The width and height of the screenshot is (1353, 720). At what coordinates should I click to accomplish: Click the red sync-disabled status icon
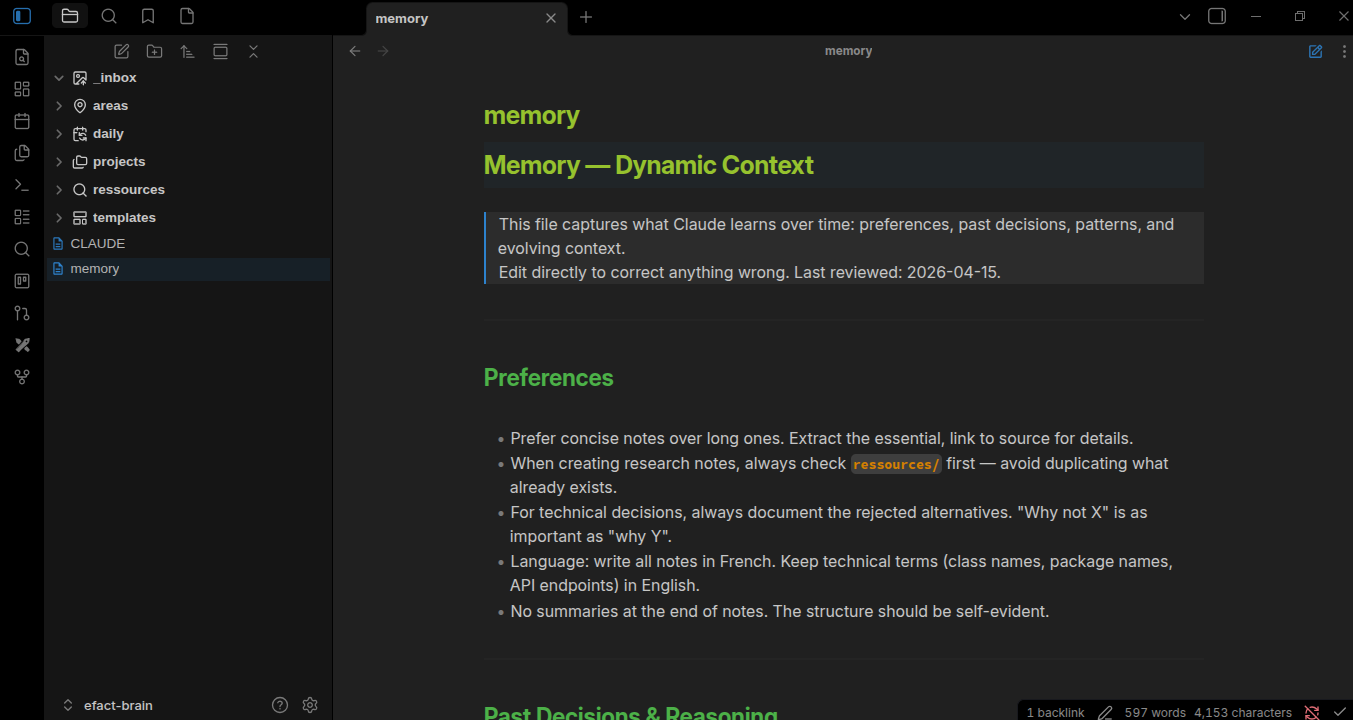[1312, 712]
